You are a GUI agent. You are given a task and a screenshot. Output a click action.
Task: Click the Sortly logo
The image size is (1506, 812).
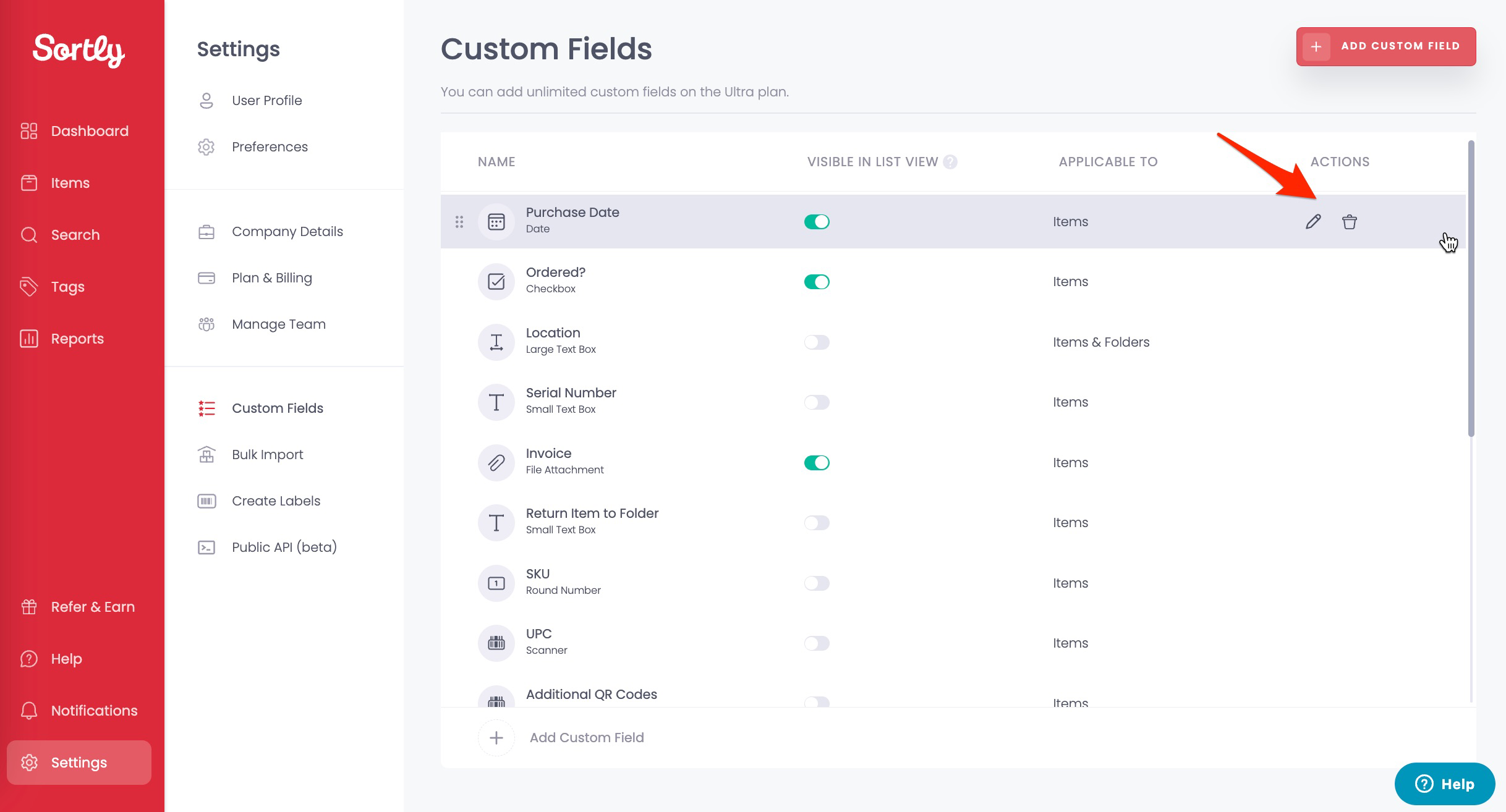point(79,50)
